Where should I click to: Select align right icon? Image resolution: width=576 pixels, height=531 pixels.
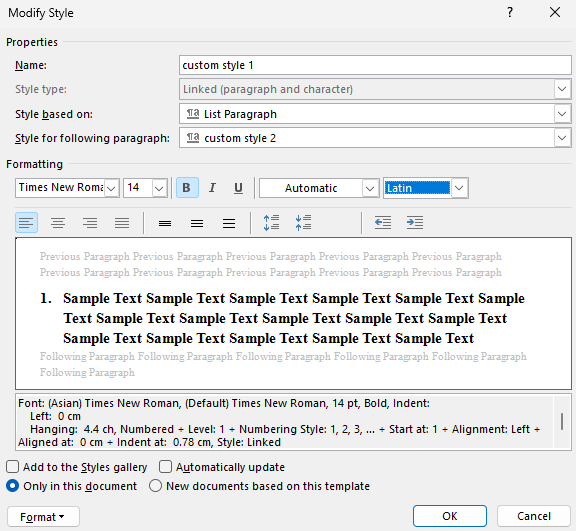click(90, 223)
